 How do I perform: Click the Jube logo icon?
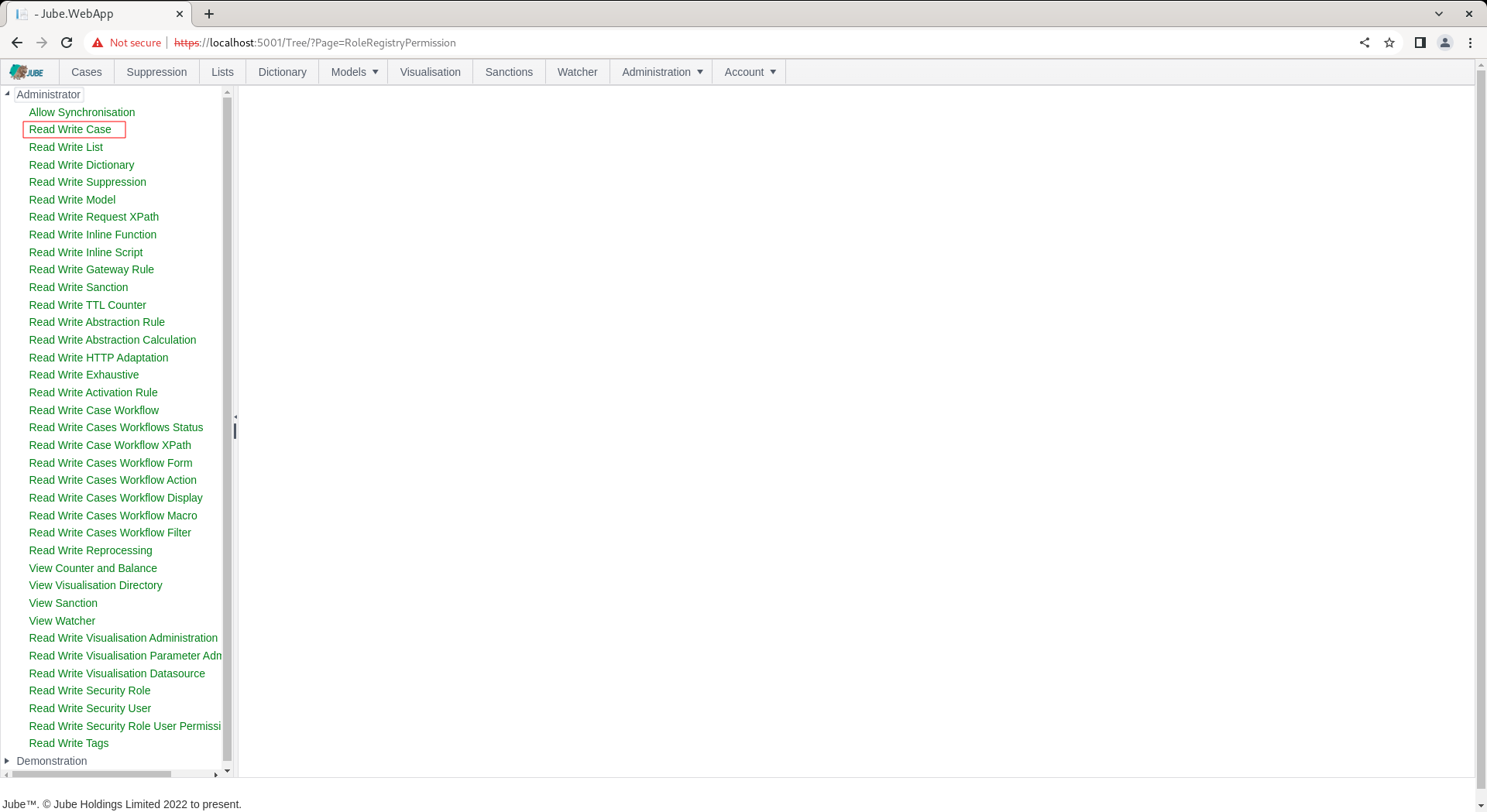coord(26,72)
